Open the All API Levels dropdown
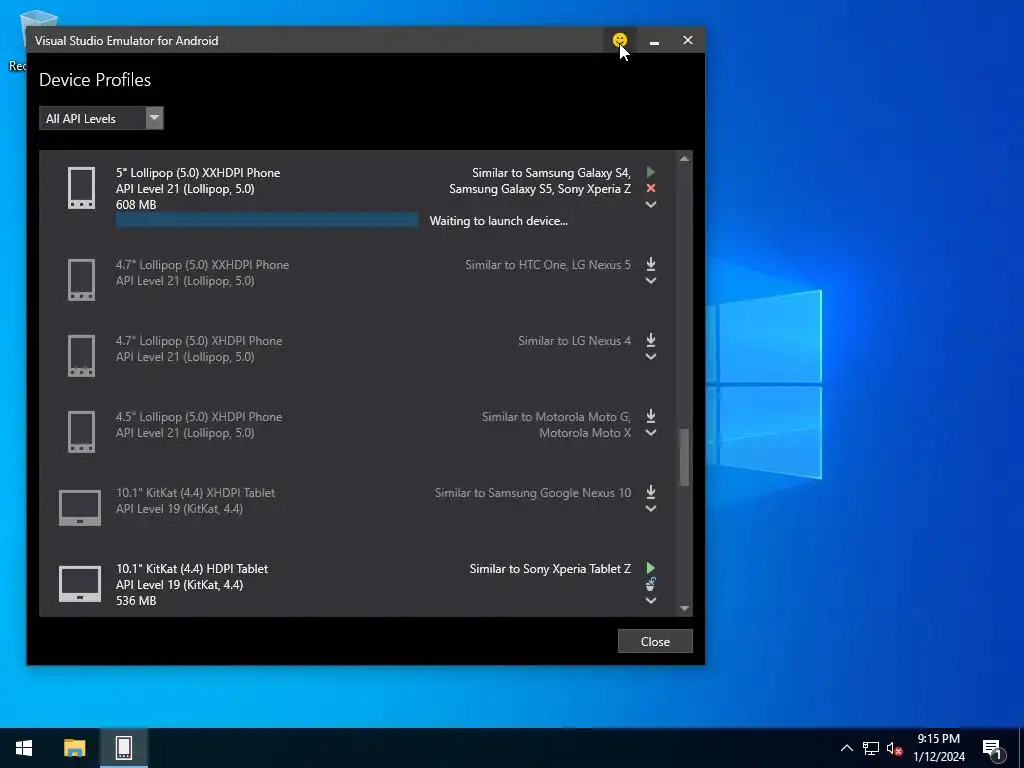The height and width of the screenshot is (768, 1024). click(101, 118)
